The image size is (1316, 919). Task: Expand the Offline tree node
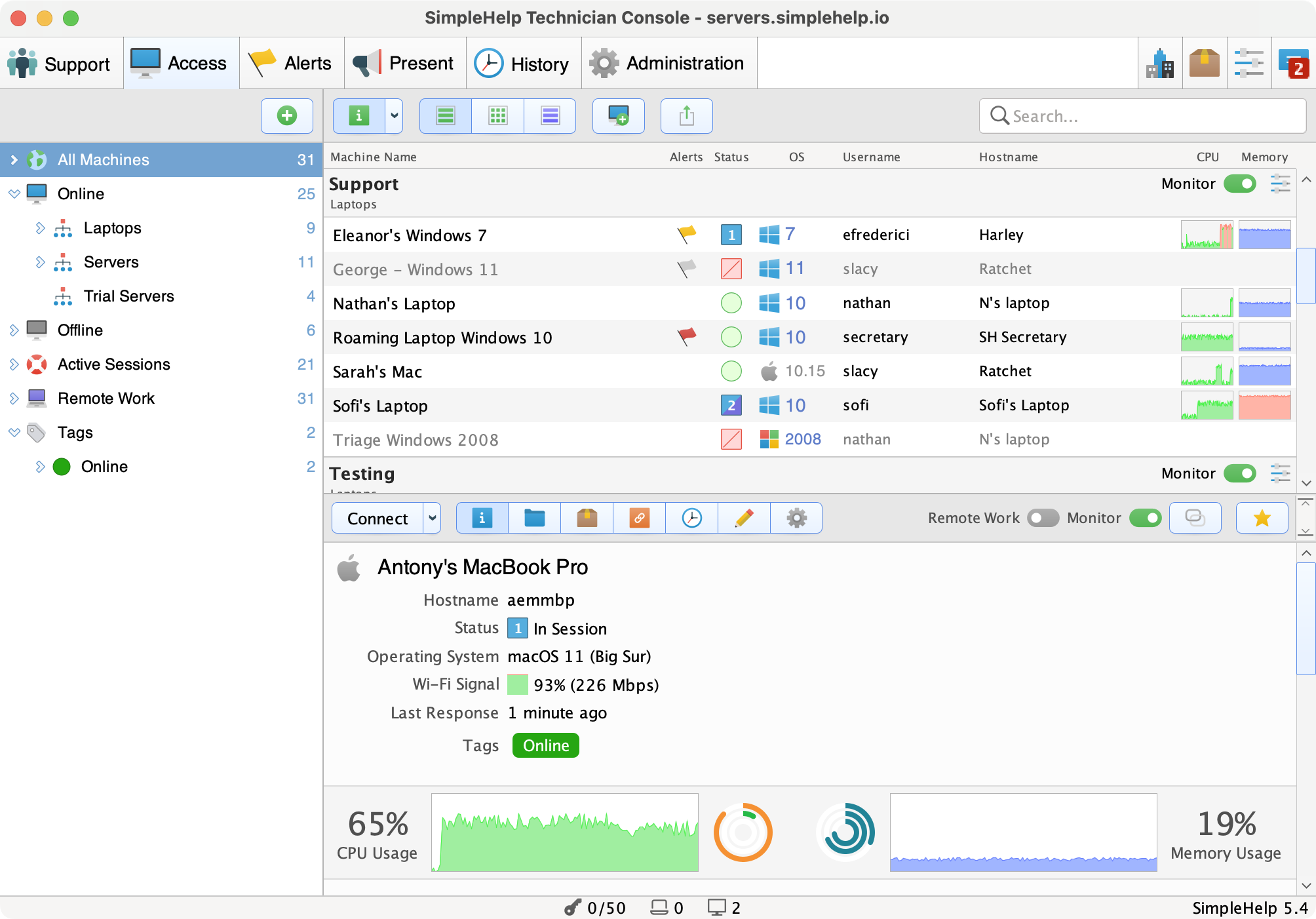(14, 330)
